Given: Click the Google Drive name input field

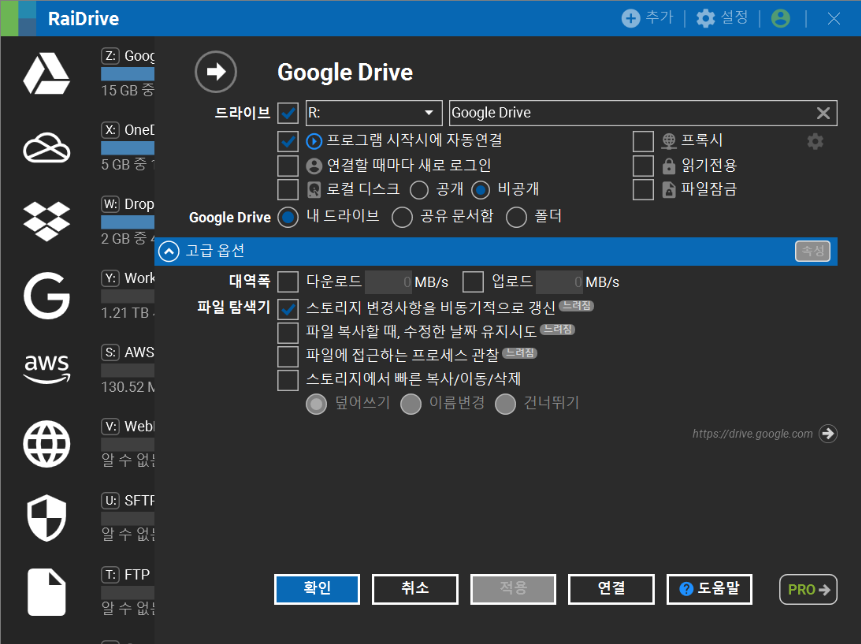Looking at the screenshot, I should point(630,113).
